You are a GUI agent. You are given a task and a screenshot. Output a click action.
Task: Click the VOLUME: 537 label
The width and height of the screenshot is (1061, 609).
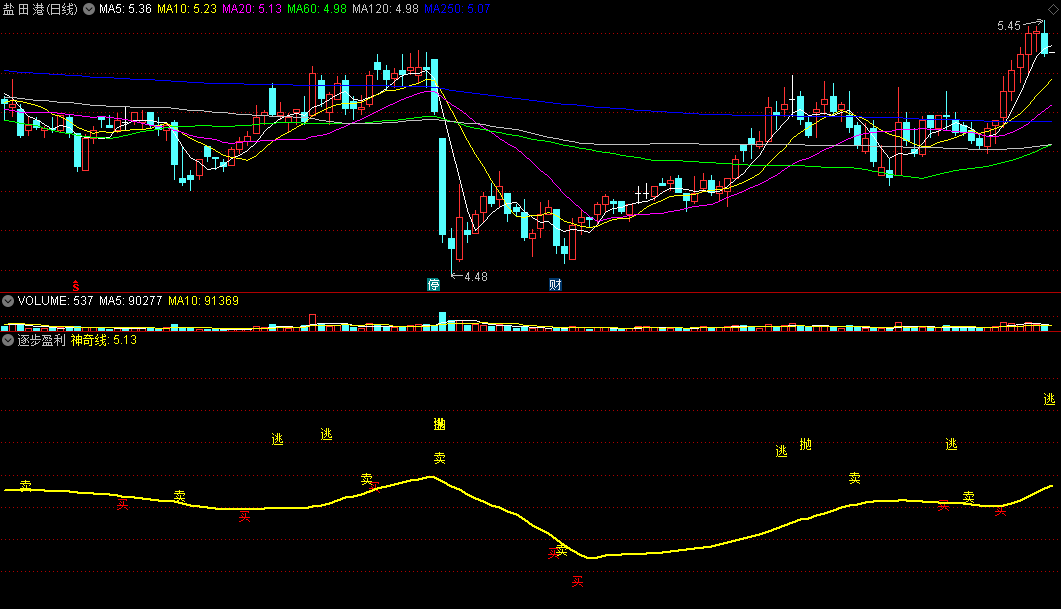click(x=55, y=301)
